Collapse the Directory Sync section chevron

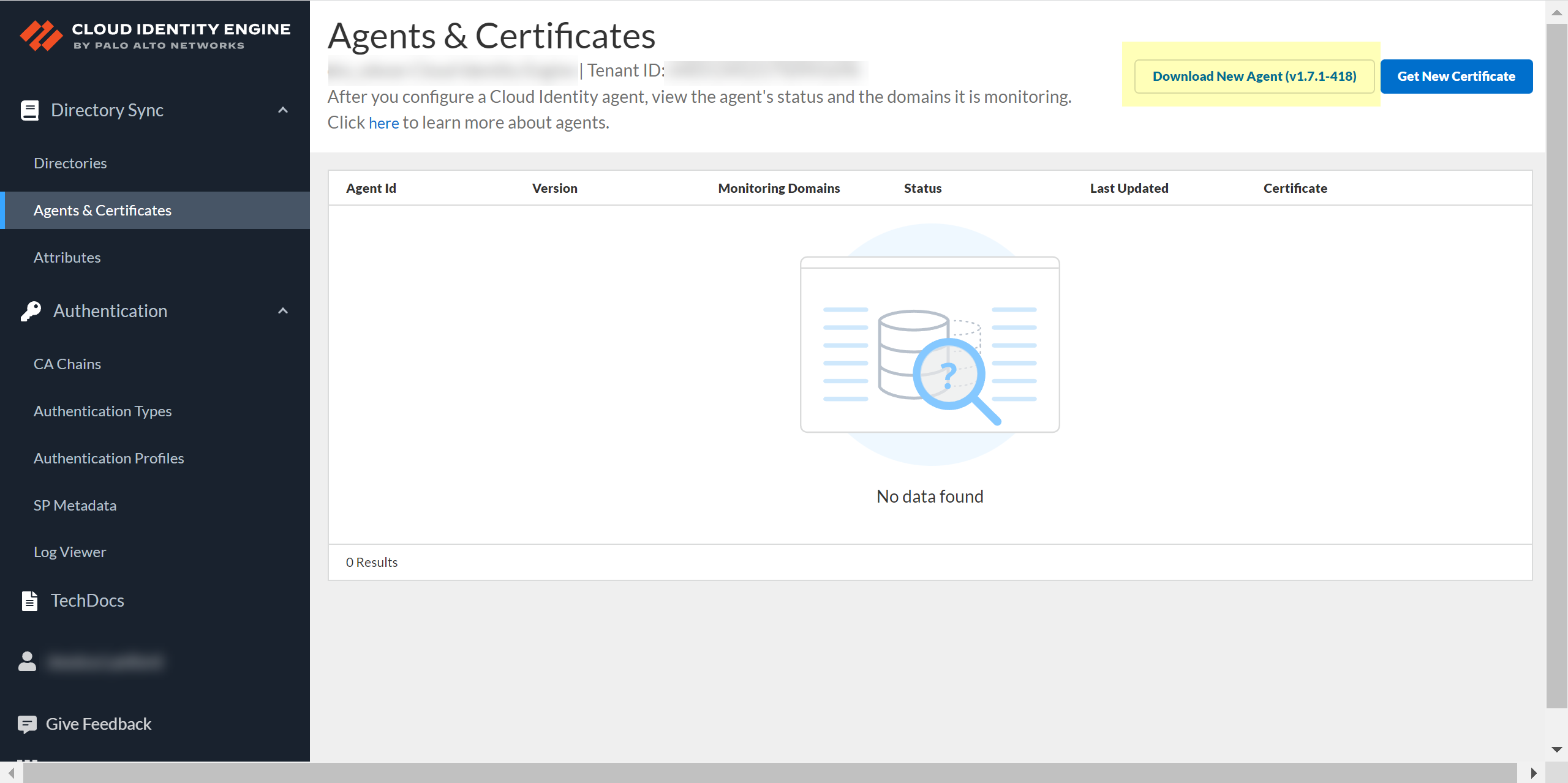pos(283,110)
